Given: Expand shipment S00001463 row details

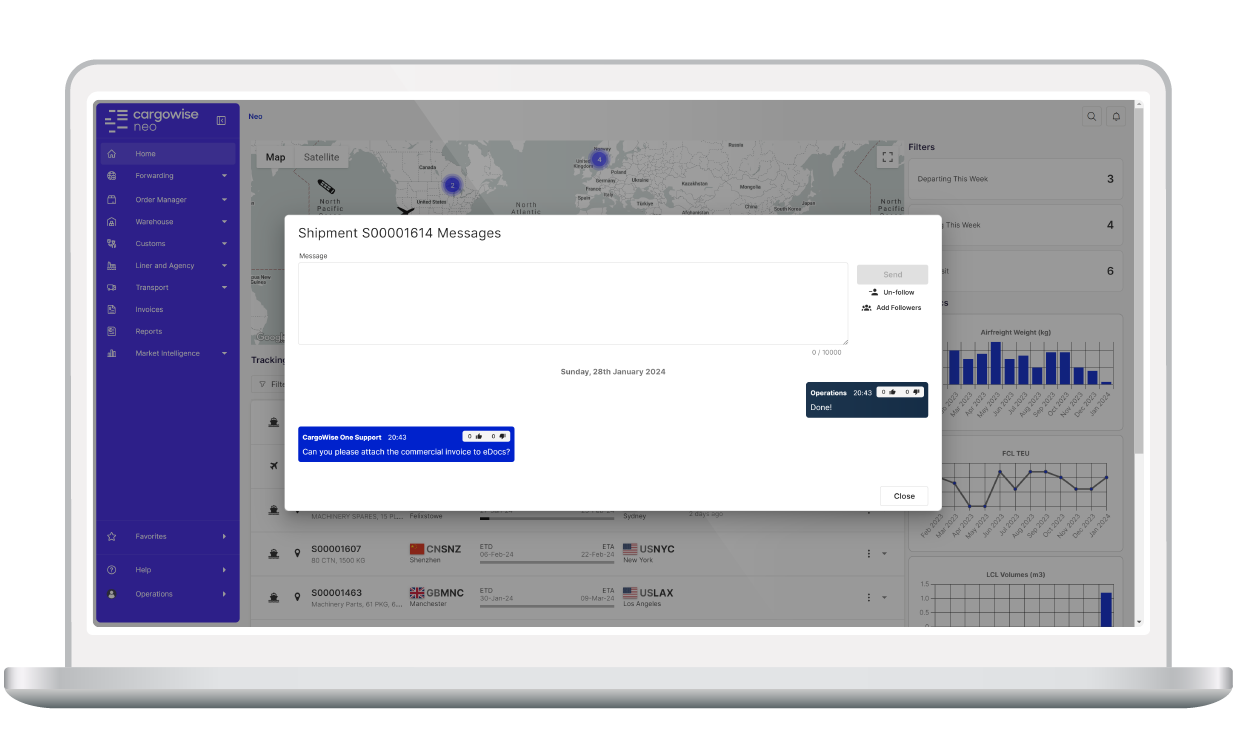Looking at the screenshot, I should [x=884, y=597].
